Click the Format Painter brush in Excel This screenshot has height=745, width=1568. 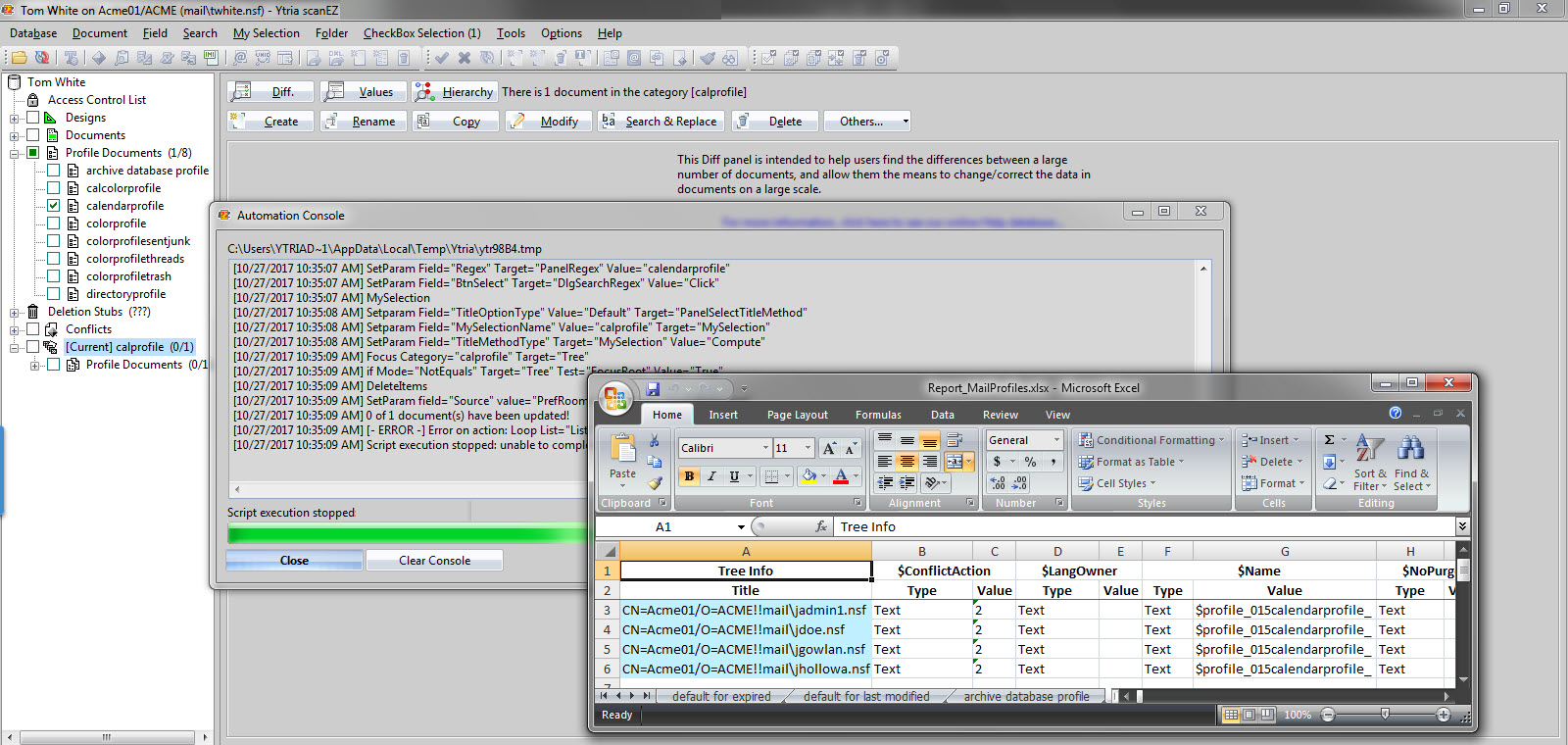click(655, 481)
